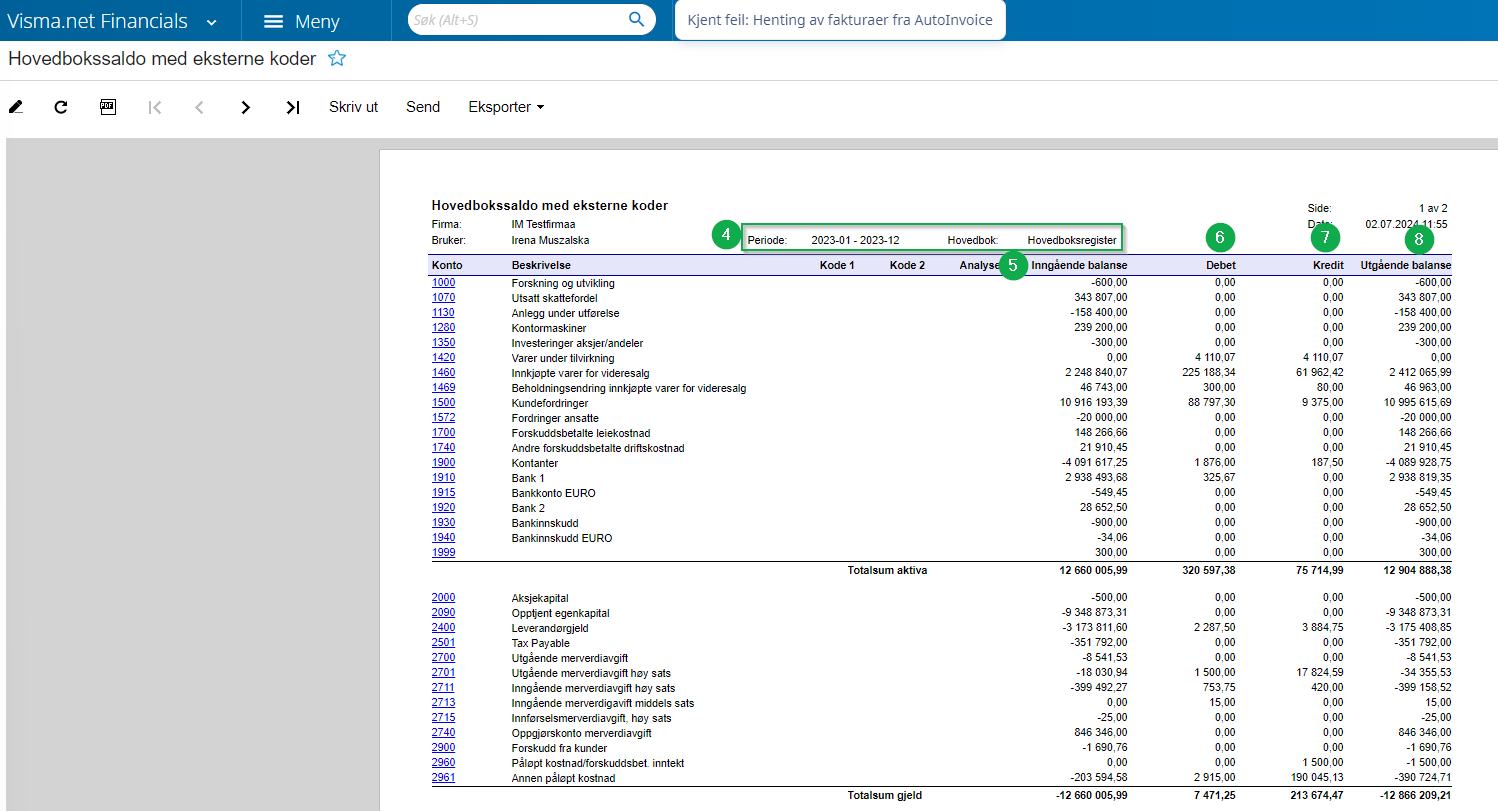Open account link 1700
The width and height of the screenshot is (1498, 811).
(x=443, y=433)
